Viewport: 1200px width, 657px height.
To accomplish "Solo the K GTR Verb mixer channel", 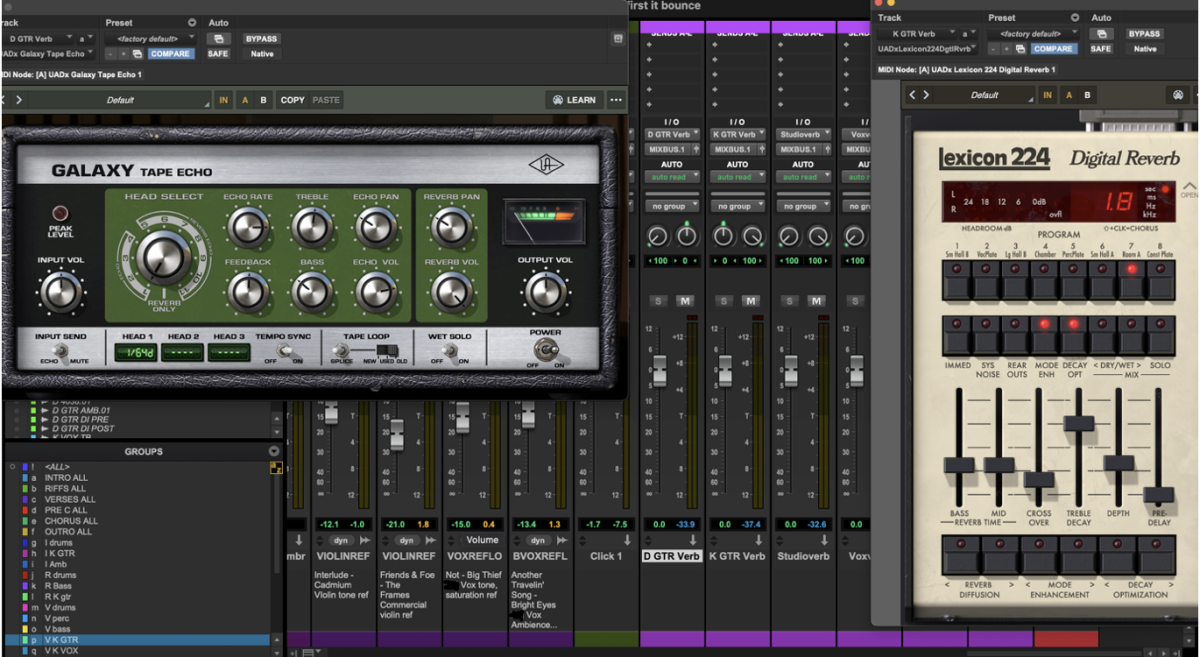I will click(x=724, y=301).
